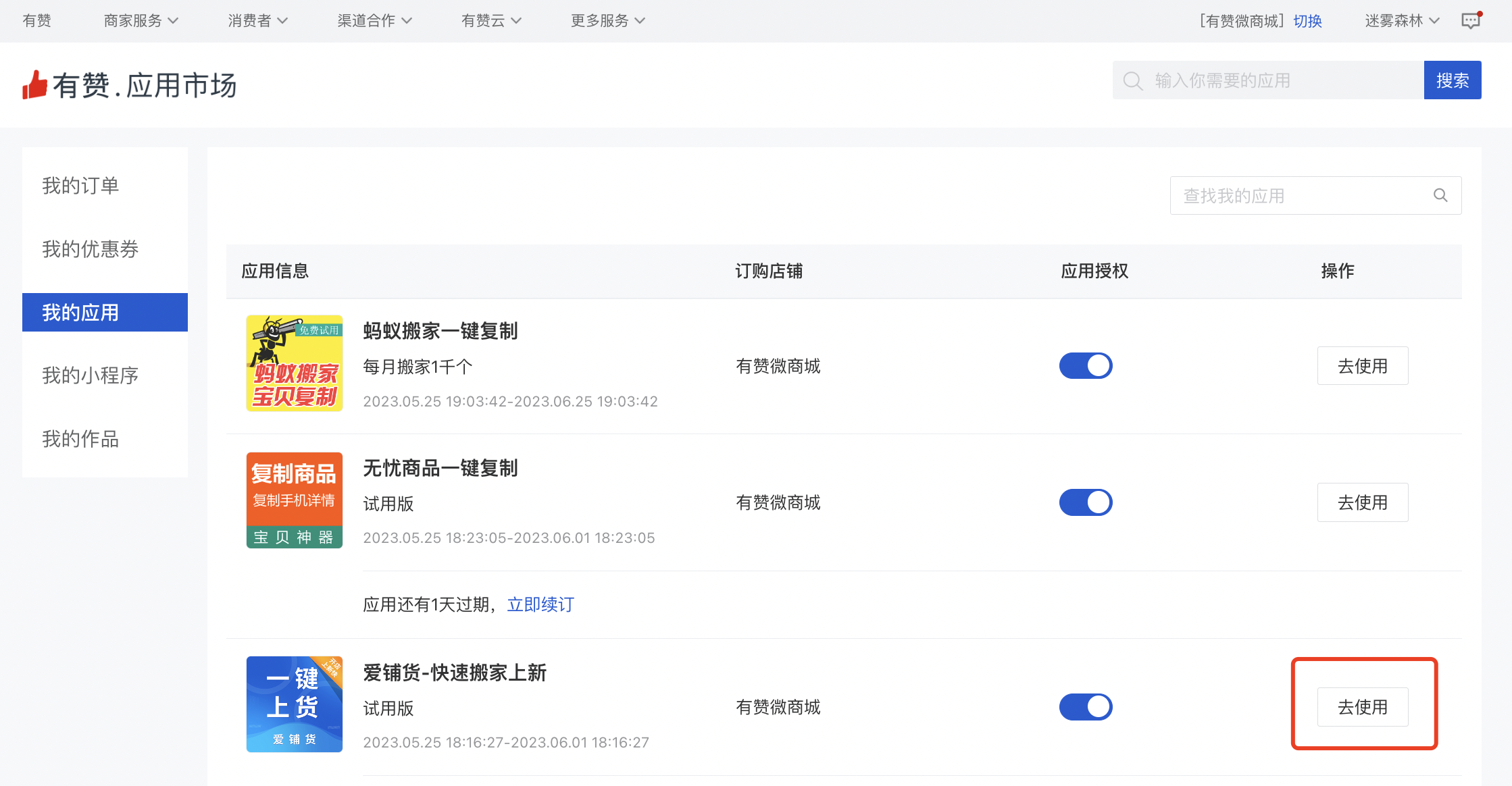The height and width of the screenshot is (786, 1512).
Task: Click the 每月搬家1千个 plan text
Action: [x=418, y=367]
